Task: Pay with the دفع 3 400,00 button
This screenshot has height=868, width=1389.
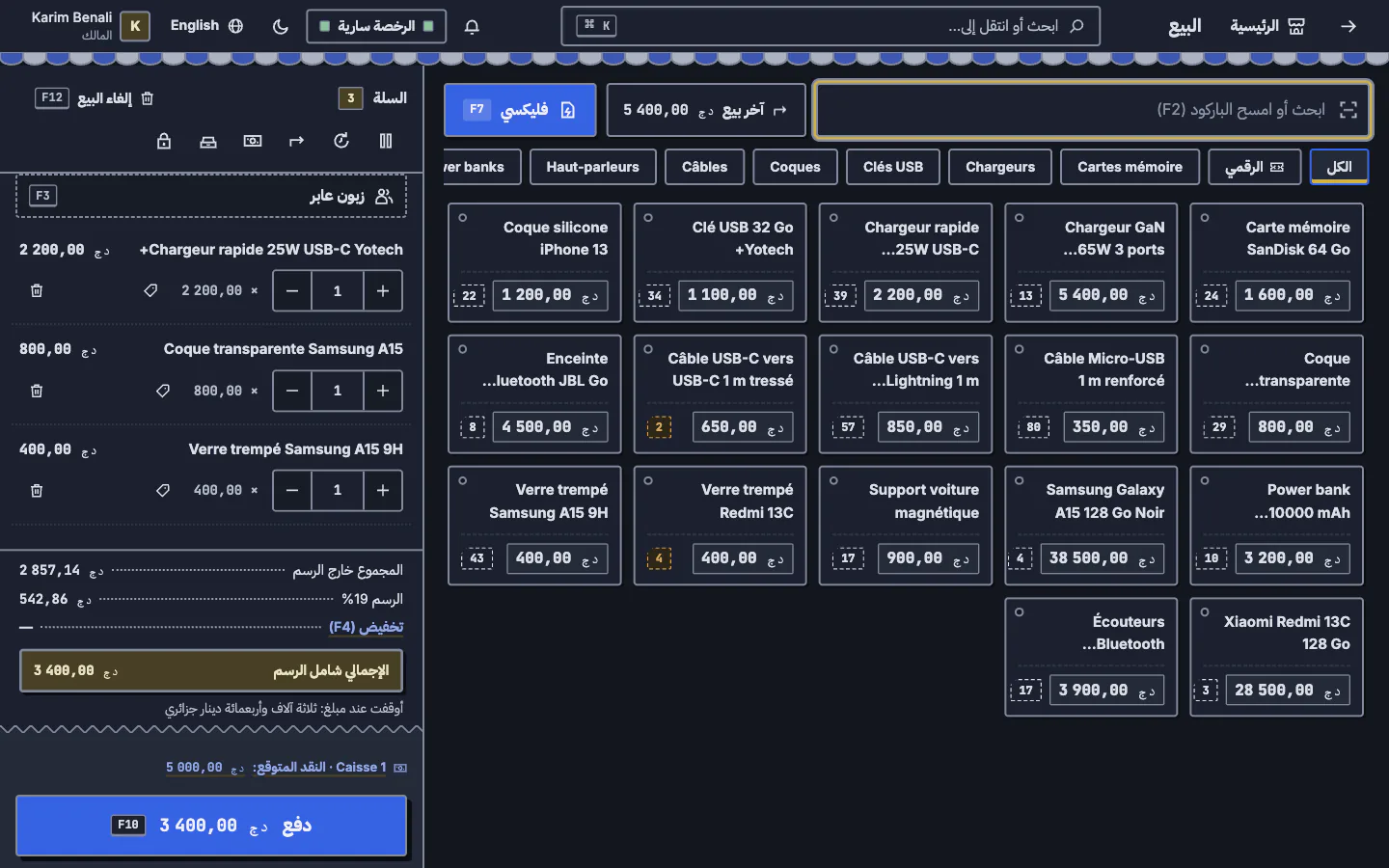Action: (x=211, y=826)
